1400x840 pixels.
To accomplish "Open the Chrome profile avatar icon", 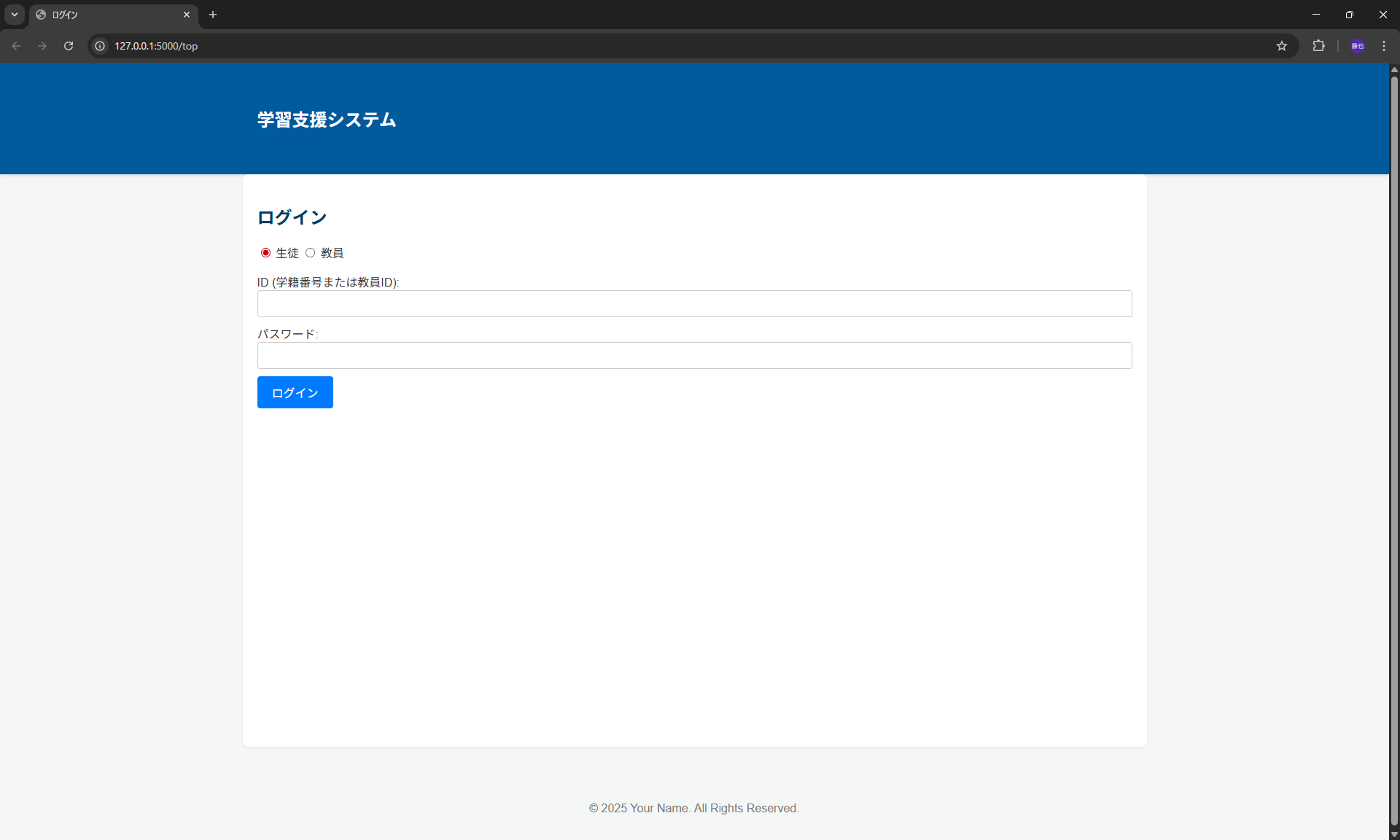I will (1357, 46).
